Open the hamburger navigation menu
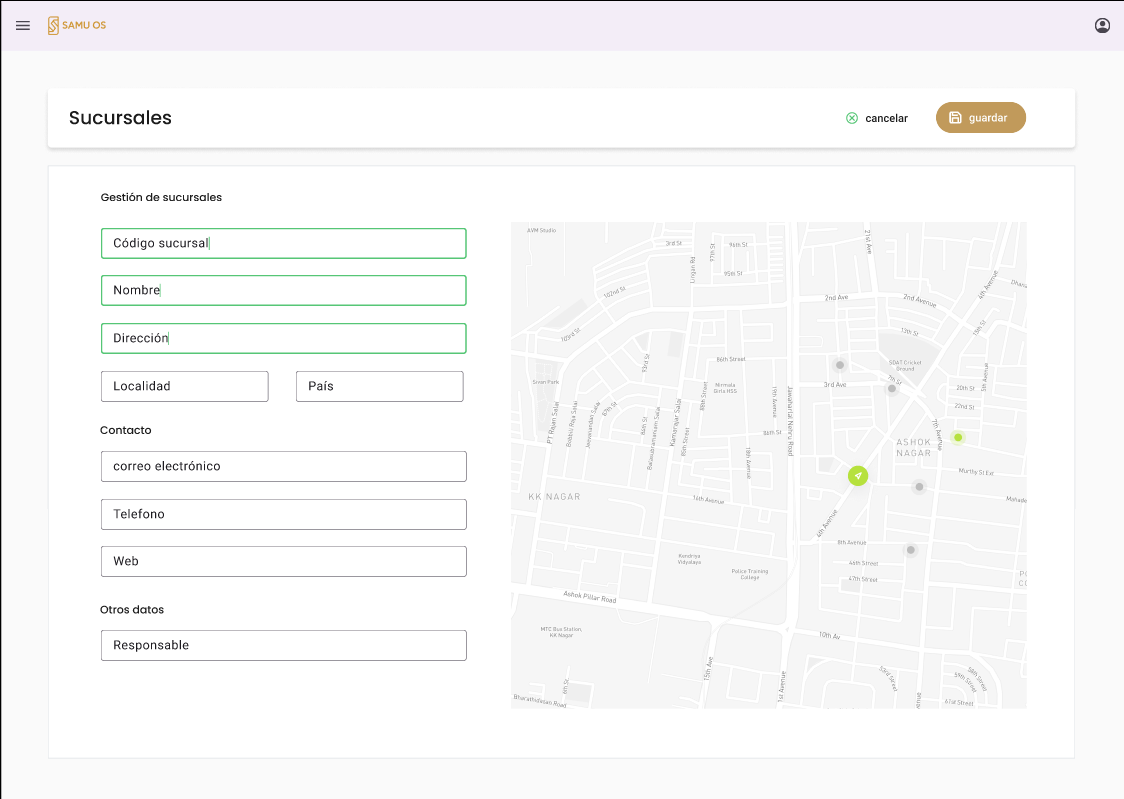The height and width of the screenshot is (799, 1124). [23, 25]
